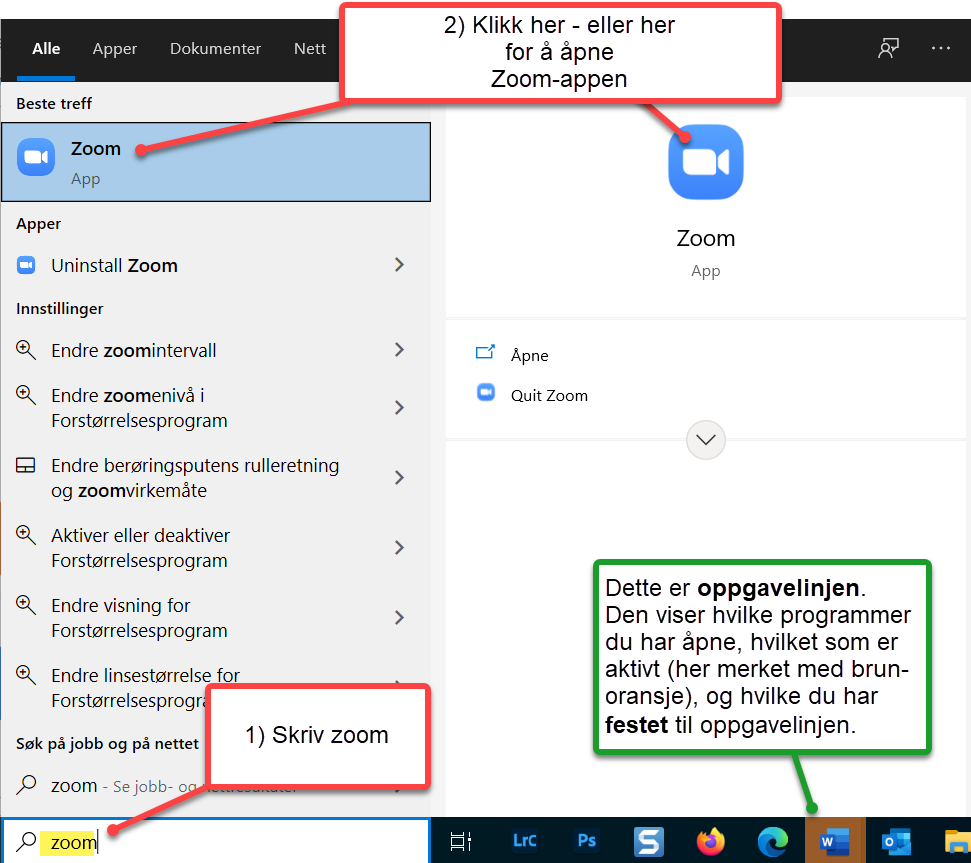Expand the Endre zoomintervall arrow
The image size is (971, 863).
pos(399,350)
